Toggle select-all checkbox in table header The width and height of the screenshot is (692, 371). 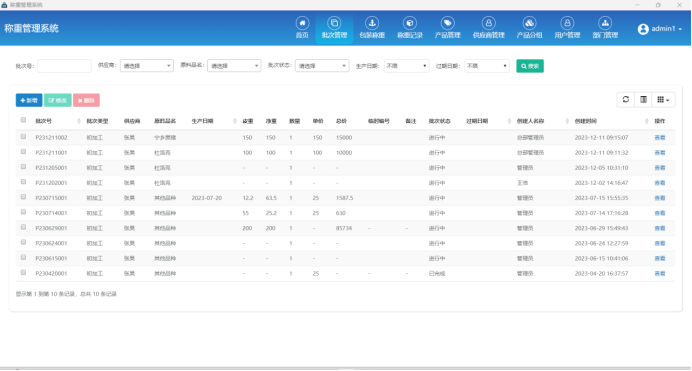tap(23, 120)
